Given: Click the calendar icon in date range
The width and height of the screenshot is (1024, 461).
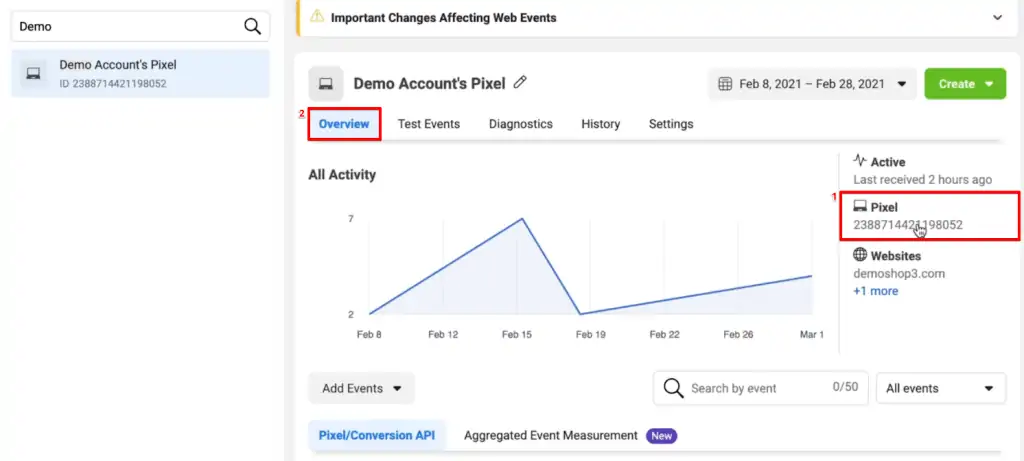Looking at the screenshot, I should pyautogui.click(x=724, y=84).
